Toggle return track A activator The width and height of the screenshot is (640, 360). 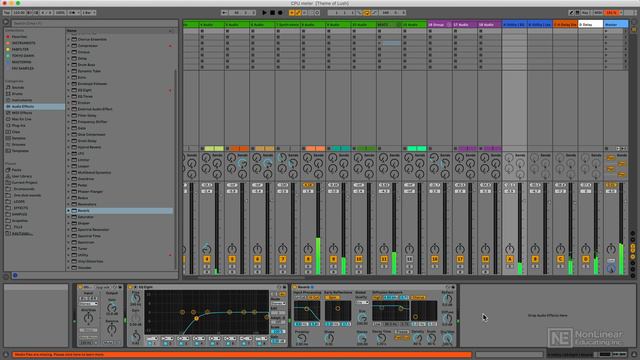click(510, 259)
